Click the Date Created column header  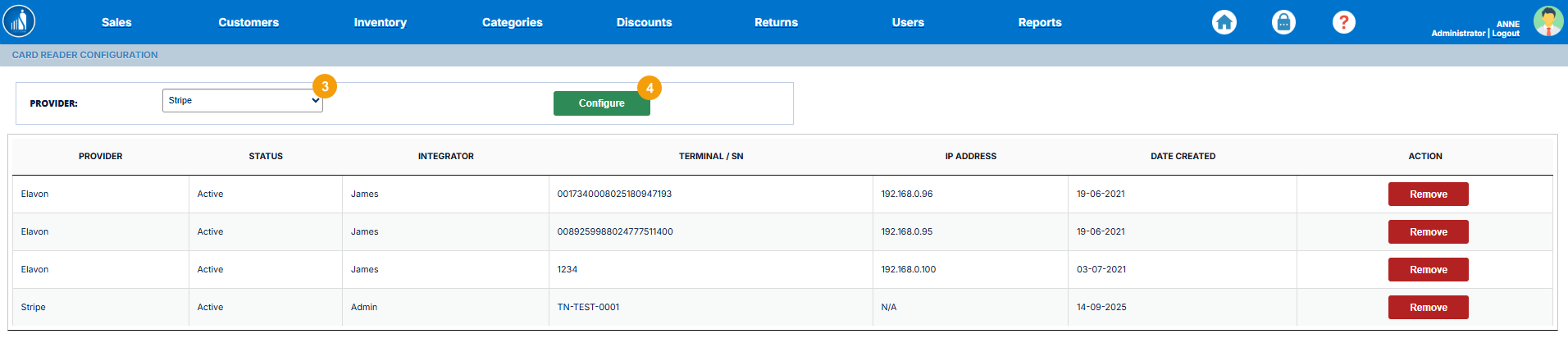pos(1183,156)
